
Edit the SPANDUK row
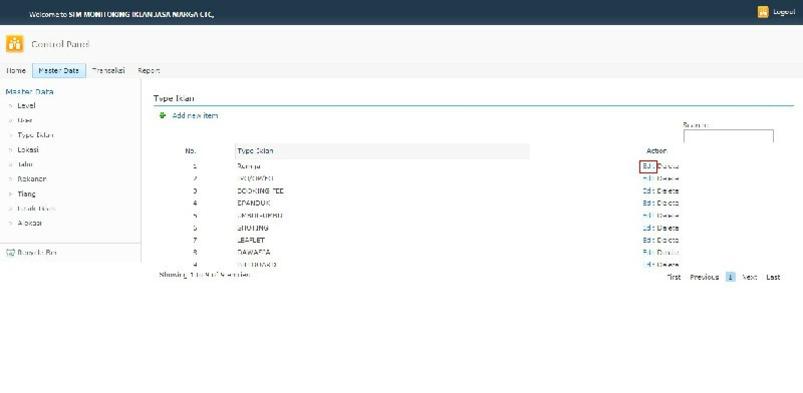click(x=648, y=203)
